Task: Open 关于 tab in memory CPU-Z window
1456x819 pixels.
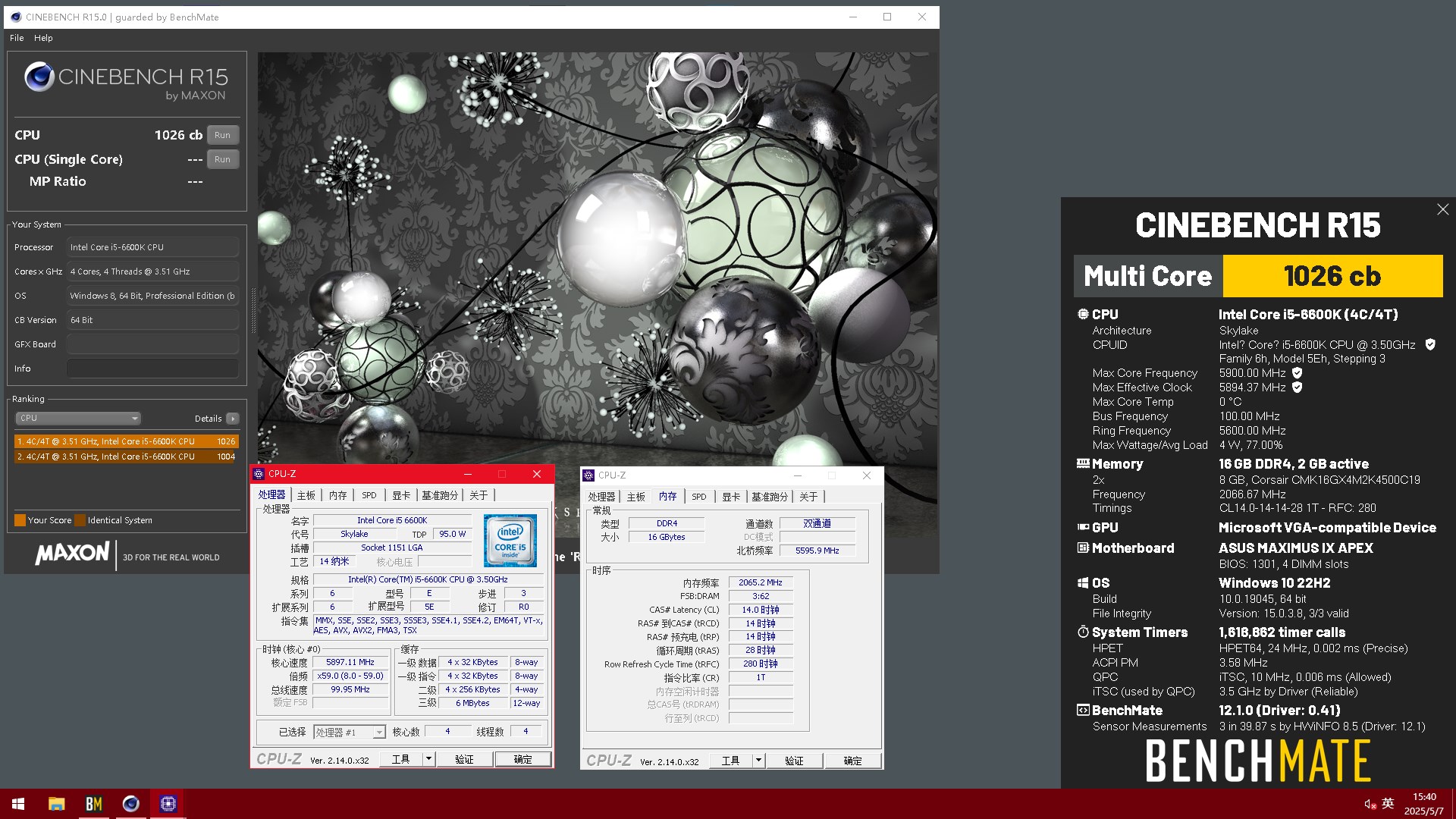Action: 808,497
